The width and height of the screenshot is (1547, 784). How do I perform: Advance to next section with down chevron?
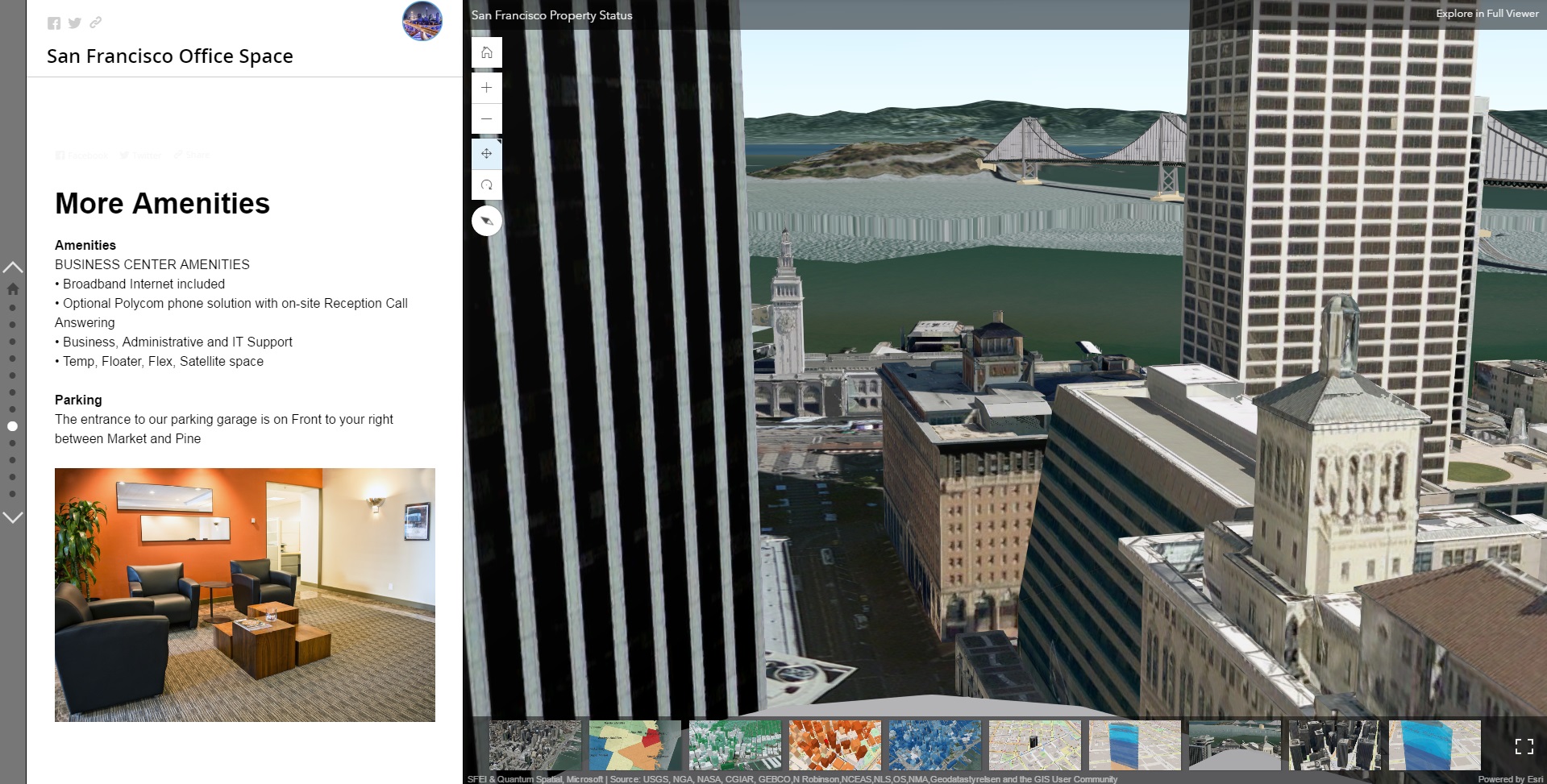tap(13, 517)
